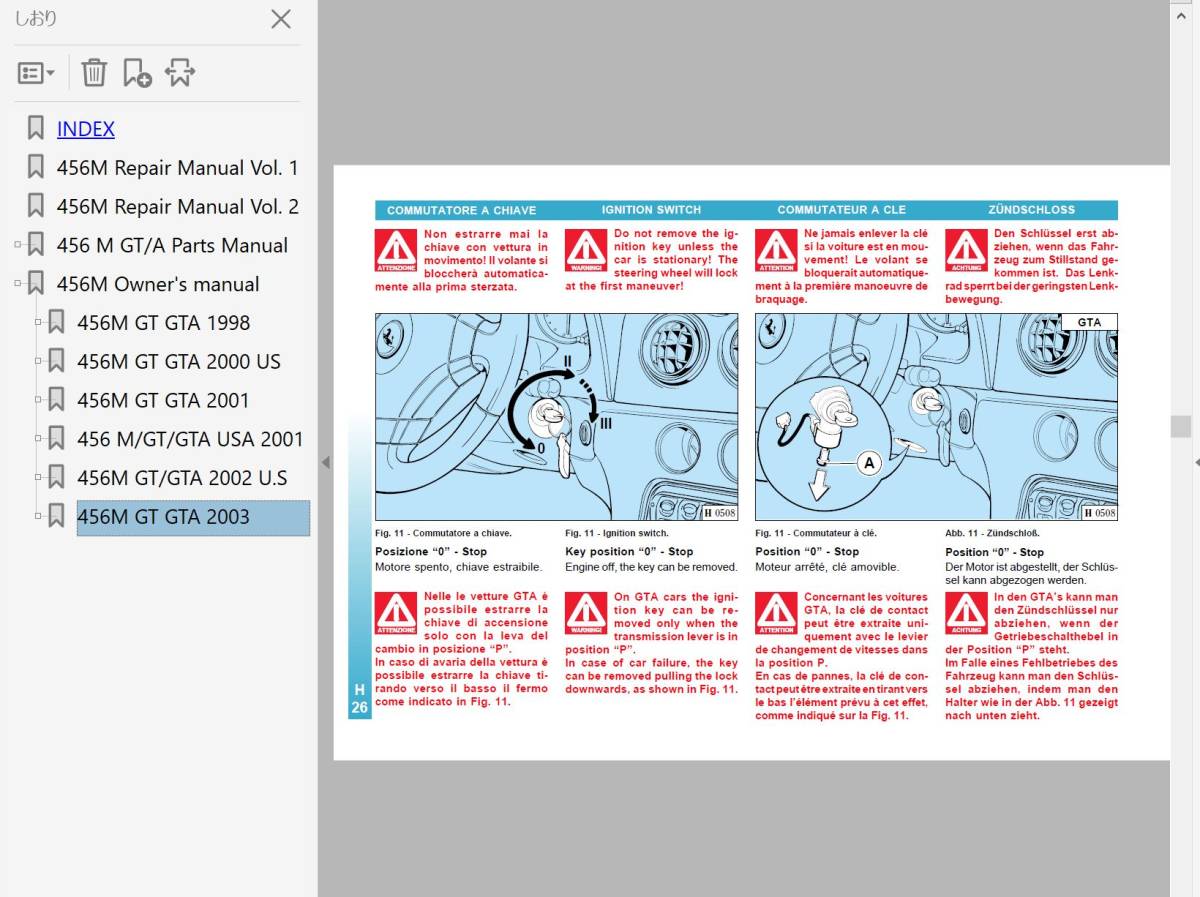Expand the 456M GT GTA 1998 node
1200x897 pixels.
pyautogui.click(x=39, y=323)
